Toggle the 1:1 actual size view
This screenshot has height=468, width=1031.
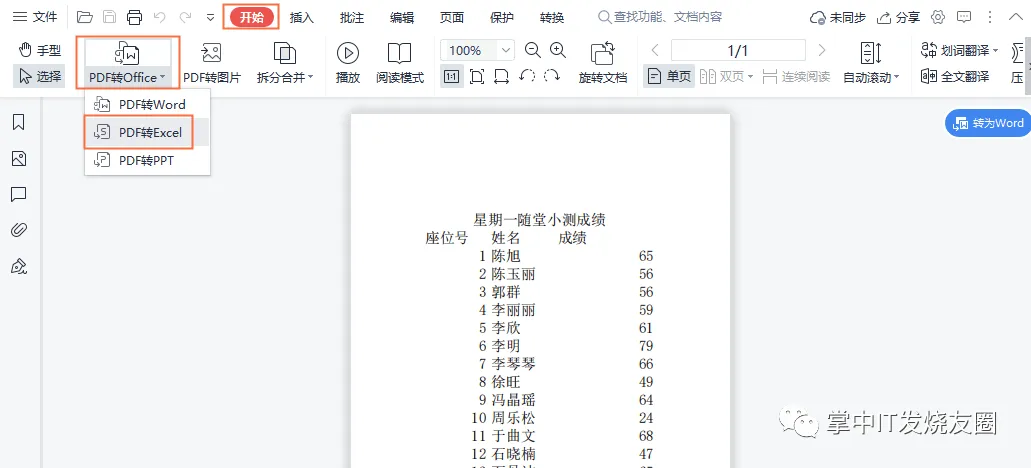click(451, 77)
